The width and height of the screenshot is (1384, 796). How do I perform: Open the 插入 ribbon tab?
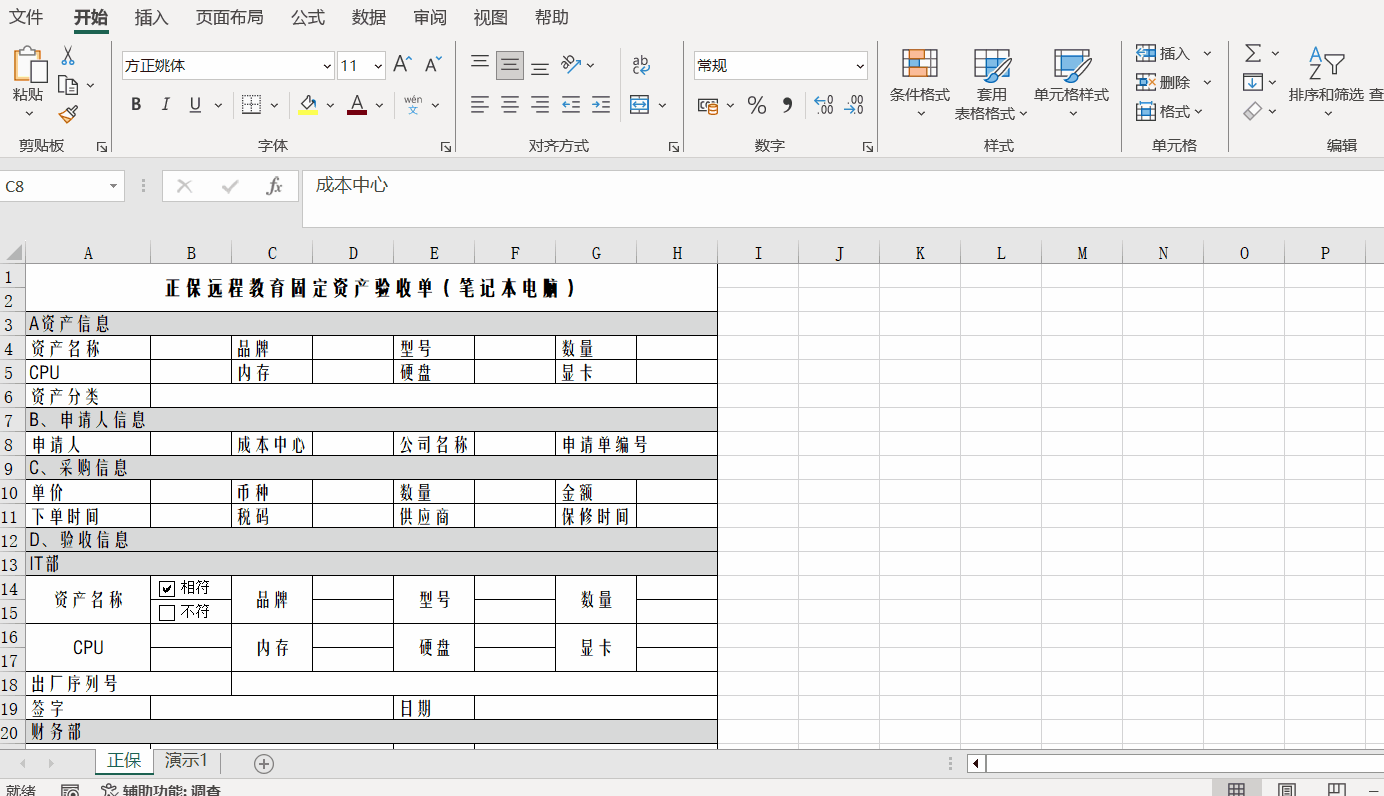click(x=151, y=18)
